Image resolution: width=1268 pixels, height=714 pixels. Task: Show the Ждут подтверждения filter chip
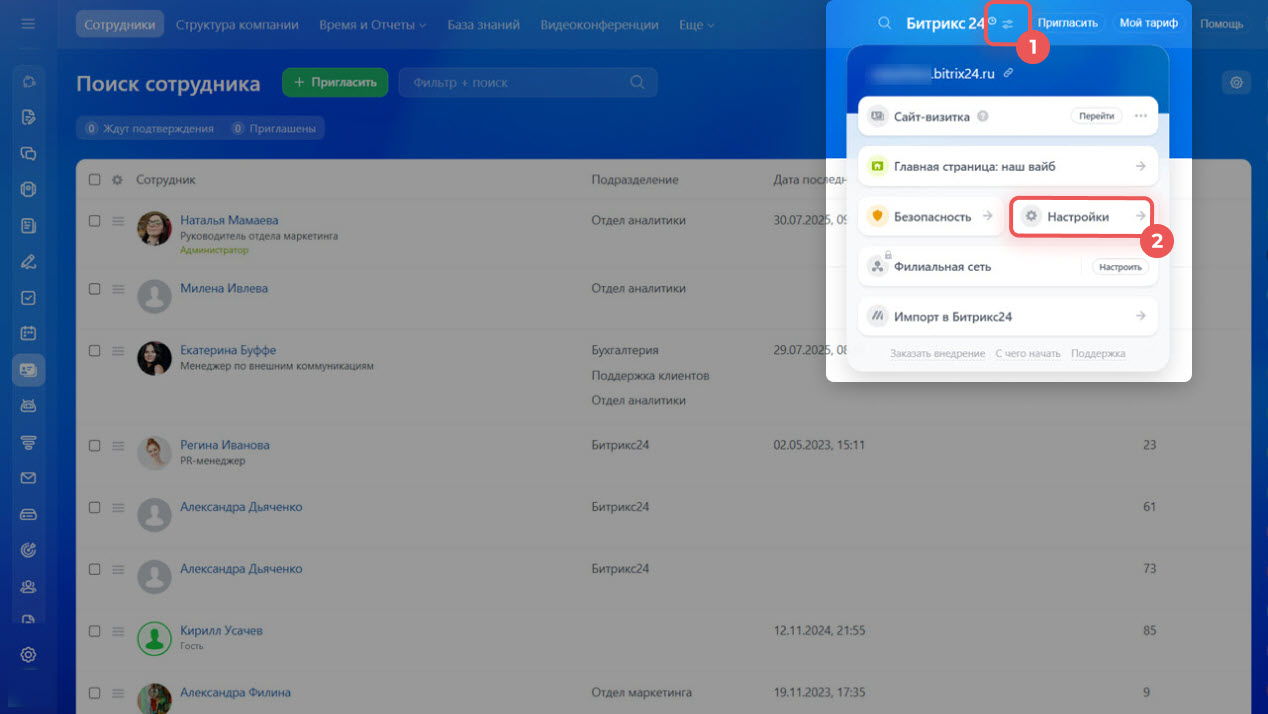pos(149,128)
